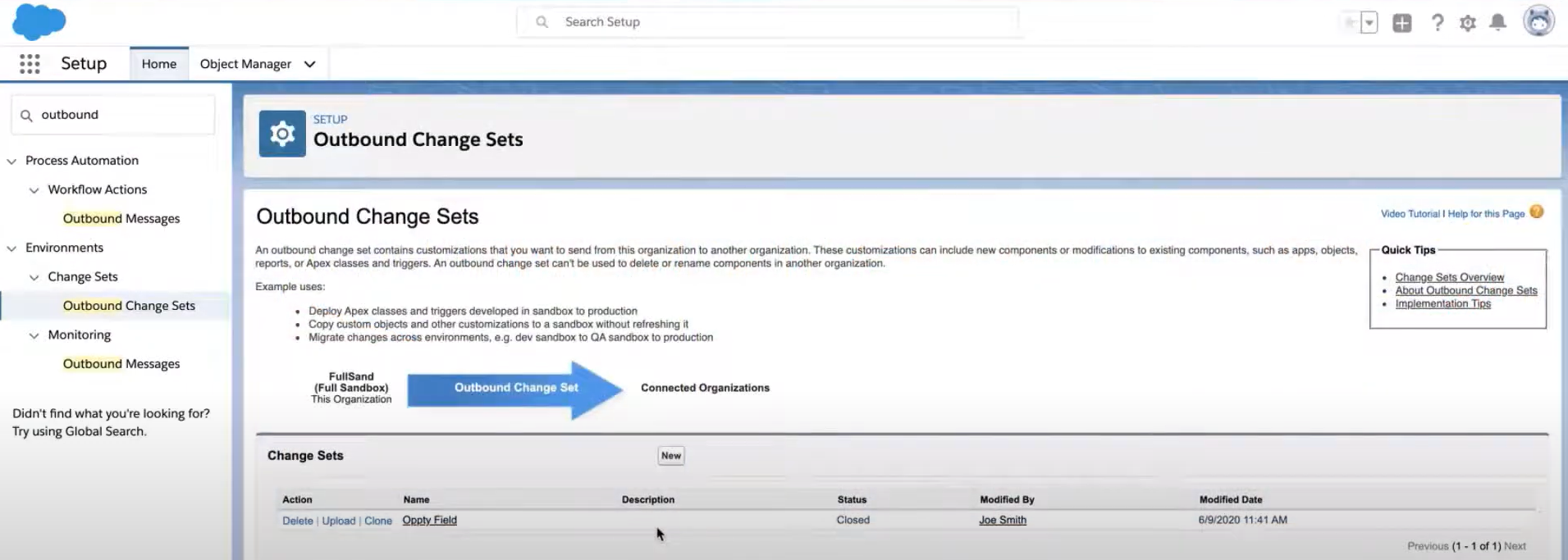The image size is (1568, 560).
Task: Focus the Search Setup field
Action: [x=768, y=22]
